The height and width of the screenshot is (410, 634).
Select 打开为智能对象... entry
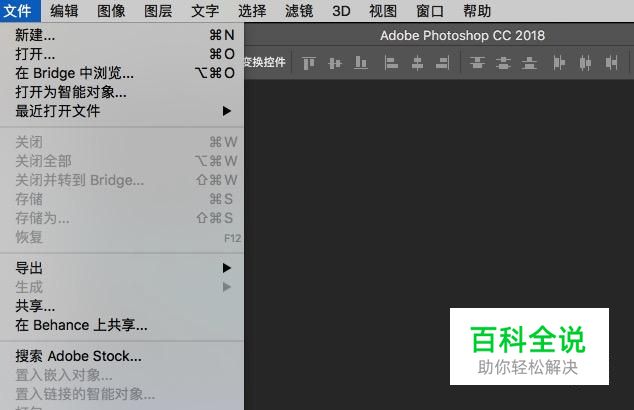coord(122,92)
